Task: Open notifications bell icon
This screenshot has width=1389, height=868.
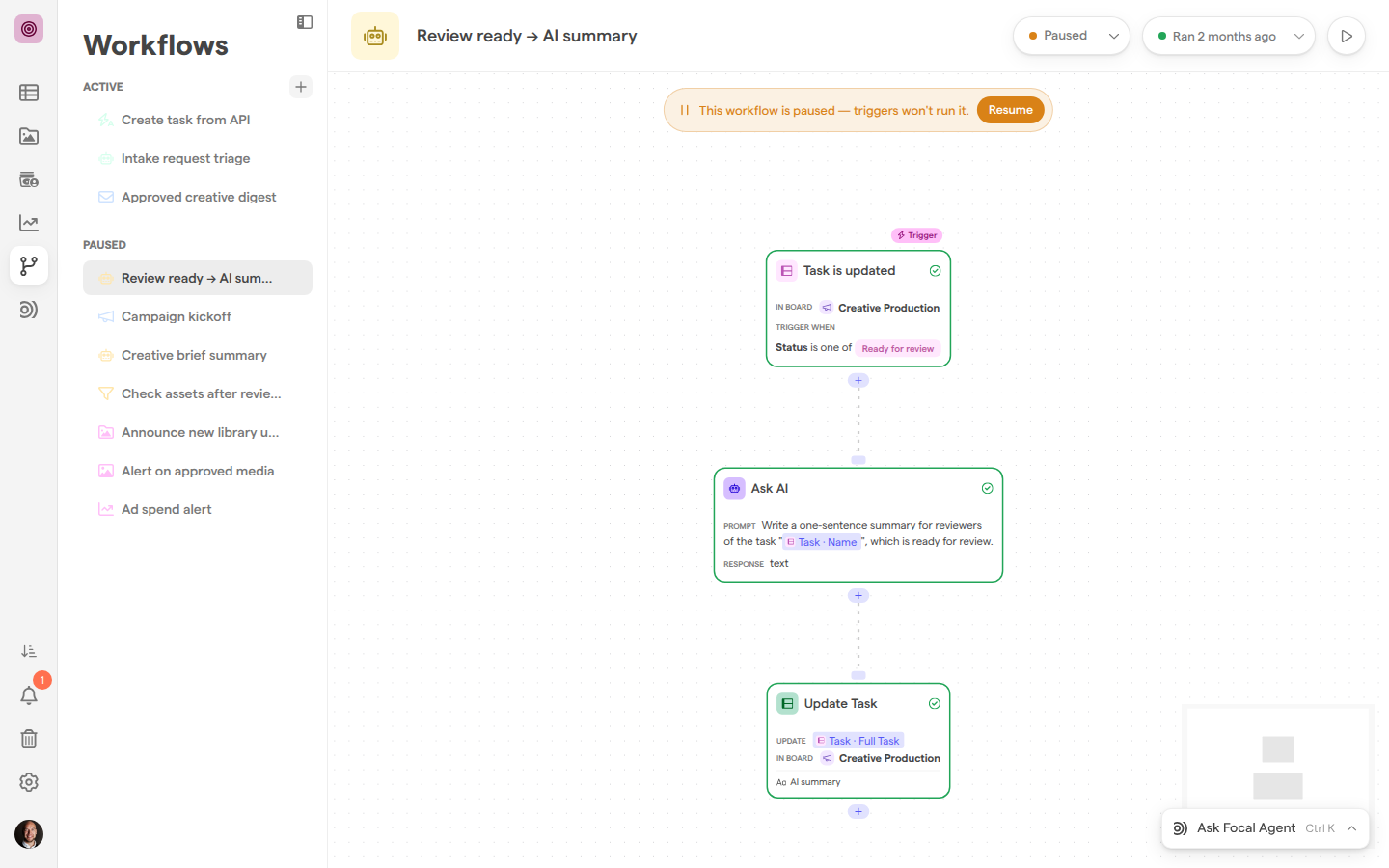Action: coord(29,695)
